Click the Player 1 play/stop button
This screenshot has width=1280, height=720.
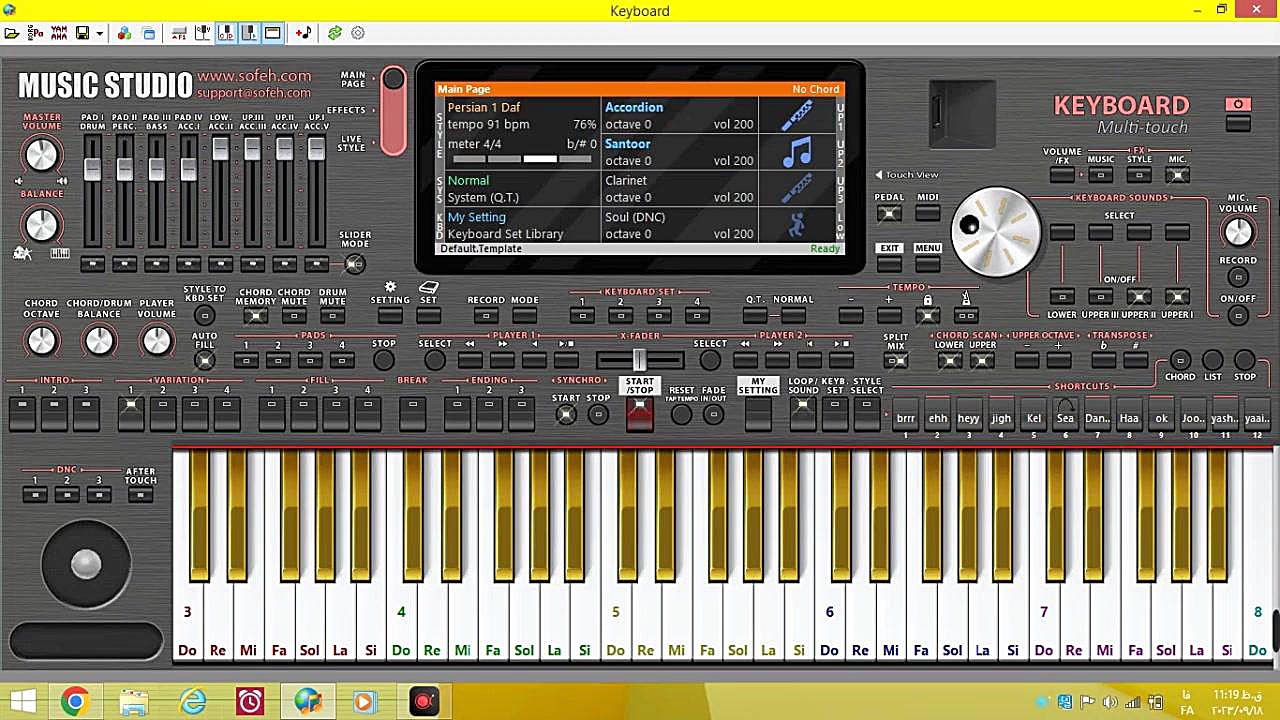click(566, 360)
